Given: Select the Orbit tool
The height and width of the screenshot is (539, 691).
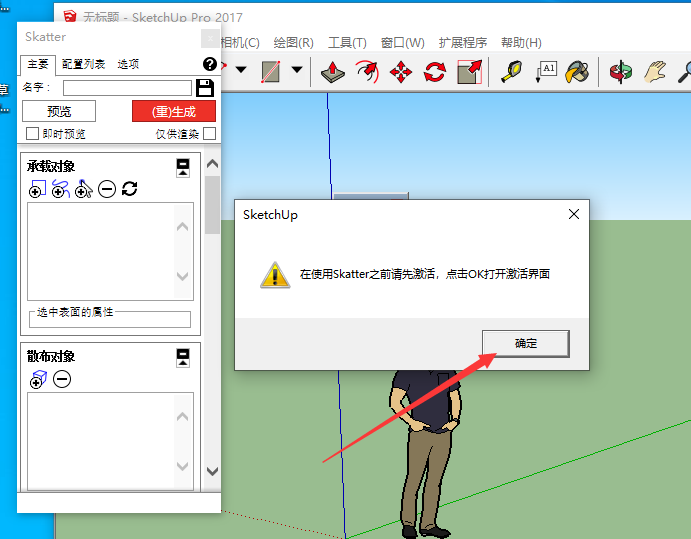Looking at the screenshot, I should 620,72.
